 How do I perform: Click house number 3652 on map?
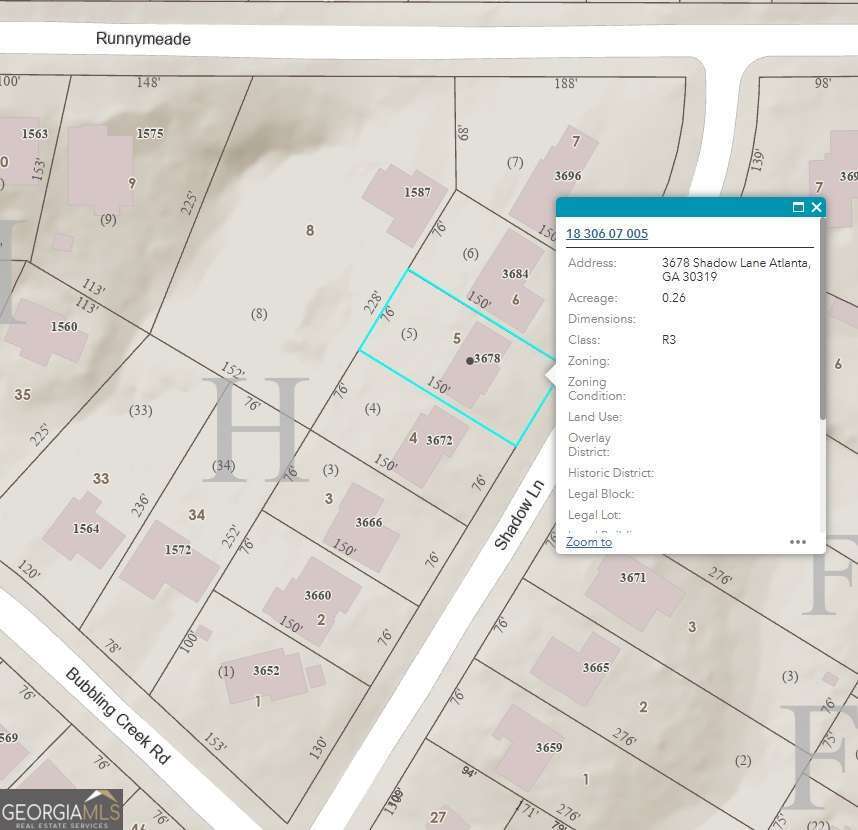click(266, 670)
